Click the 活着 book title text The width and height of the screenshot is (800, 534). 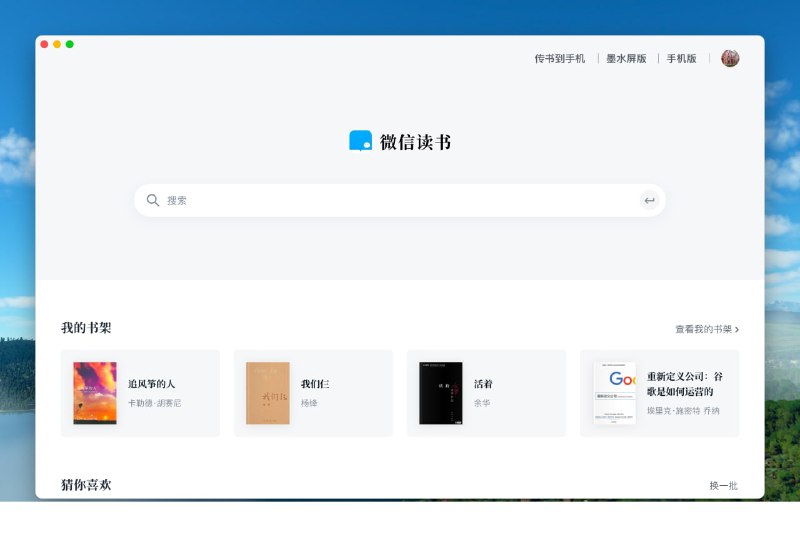[x=483, y=384]
